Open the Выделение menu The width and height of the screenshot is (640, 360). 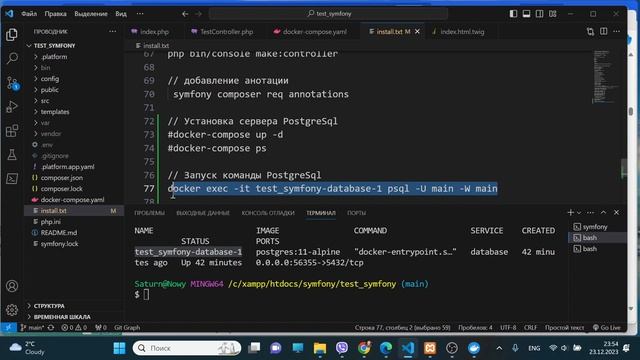point(91,14)
